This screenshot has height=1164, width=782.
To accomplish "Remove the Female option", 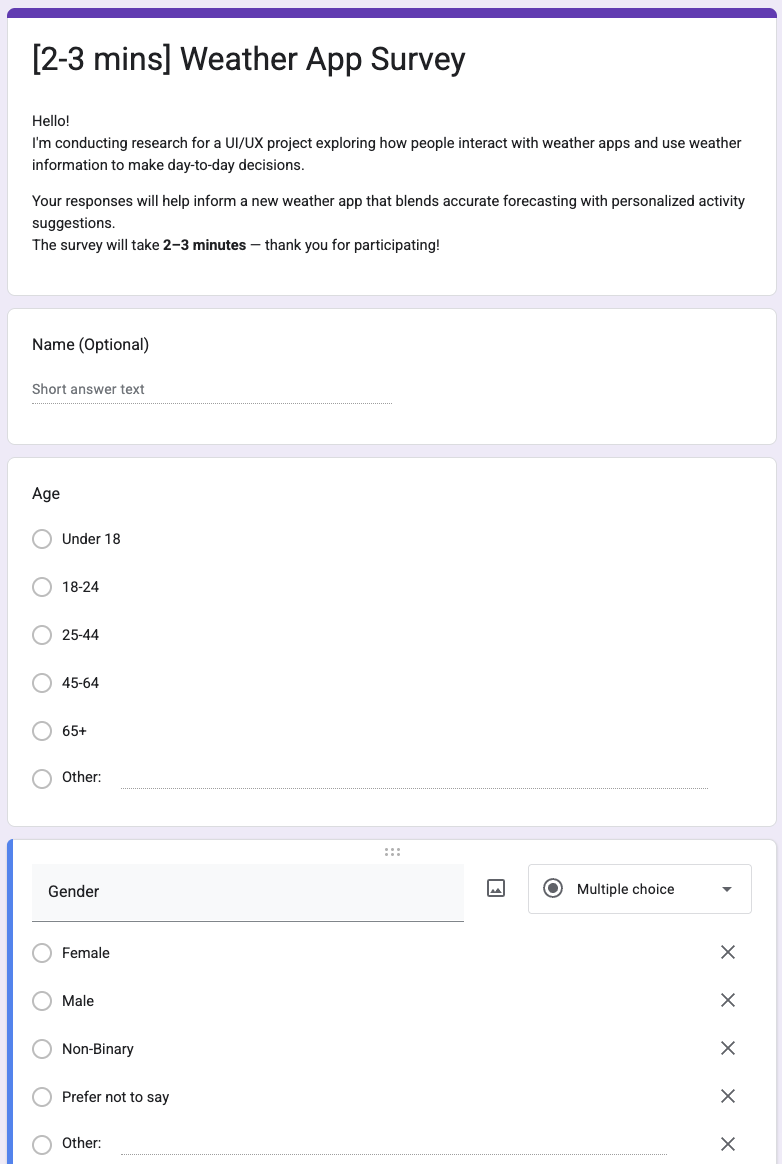I will pyautogui.click(x=728, y=952).
